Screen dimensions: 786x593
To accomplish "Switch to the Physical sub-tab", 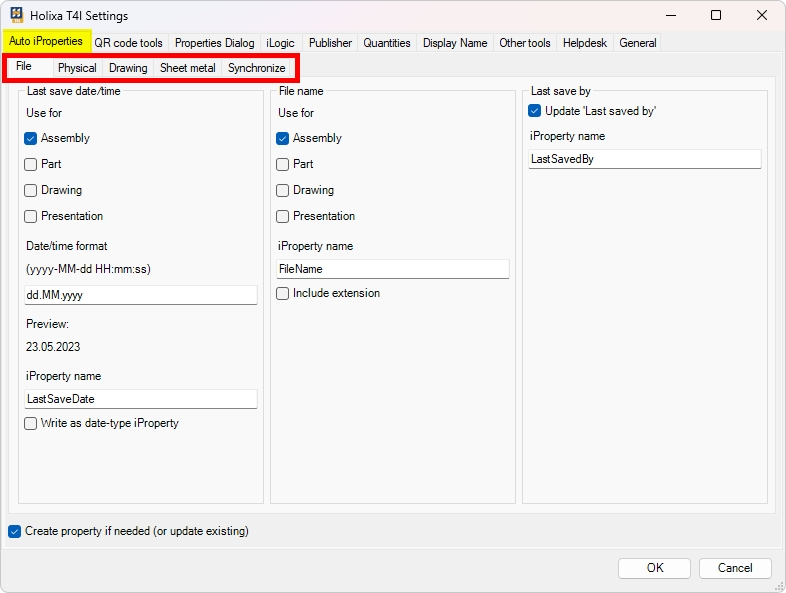I will click(x=77, y=68).
